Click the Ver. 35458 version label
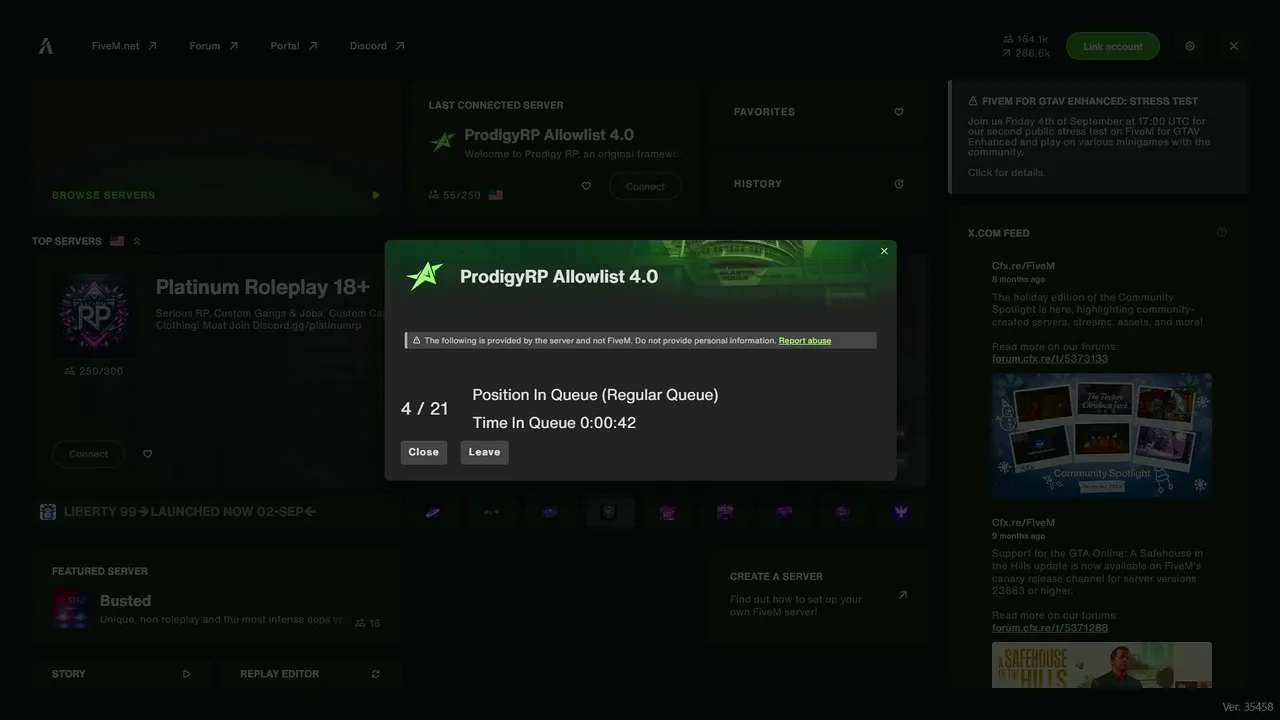Screen dimensions: 1280x720 (x=1248, y=707)
